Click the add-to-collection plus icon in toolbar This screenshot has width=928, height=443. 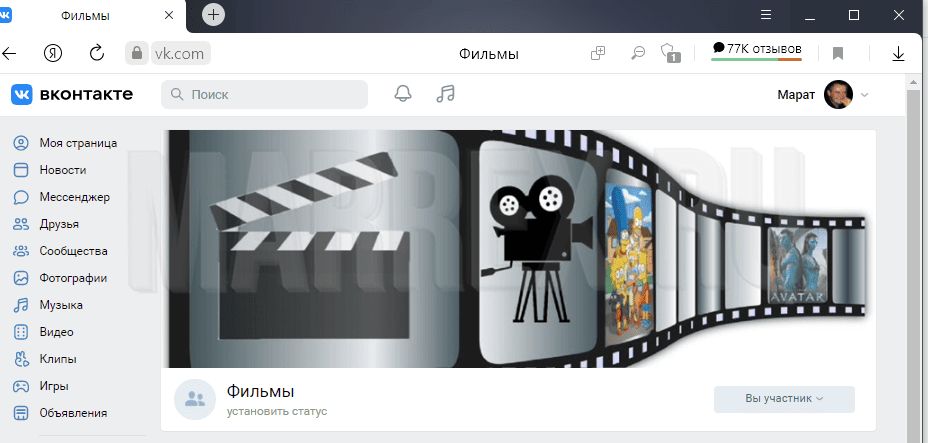coord(598,53)
